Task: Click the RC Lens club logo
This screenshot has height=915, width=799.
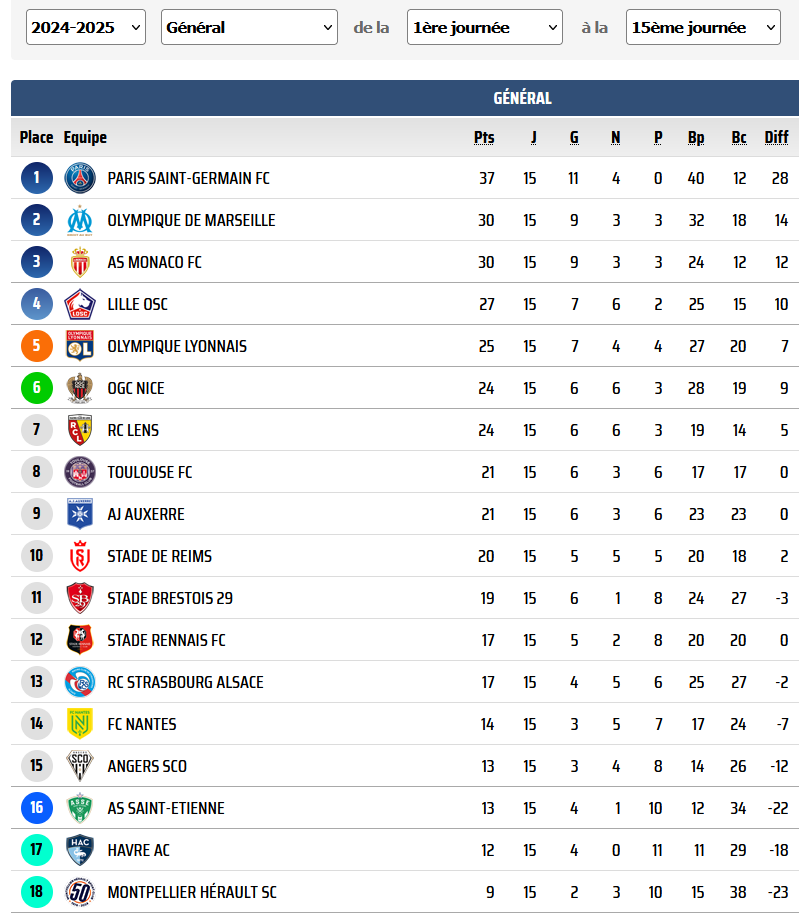Action: coord(80,430)
